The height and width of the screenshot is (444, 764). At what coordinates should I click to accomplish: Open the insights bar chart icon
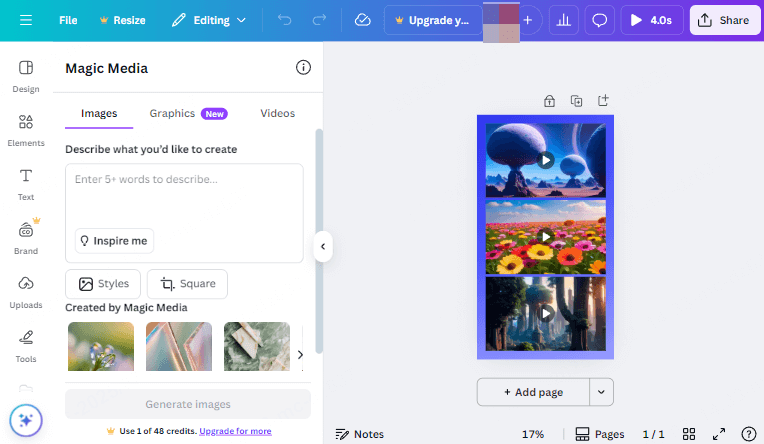[564, 20]
